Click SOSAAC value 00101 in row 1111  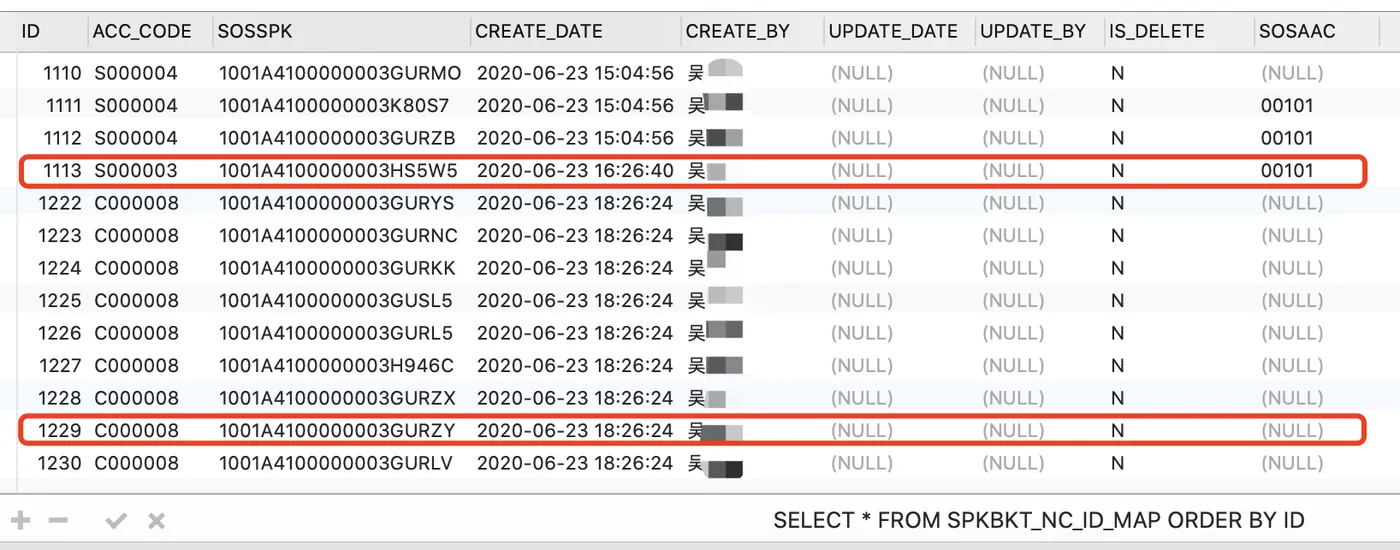(x=1287, y=106)
